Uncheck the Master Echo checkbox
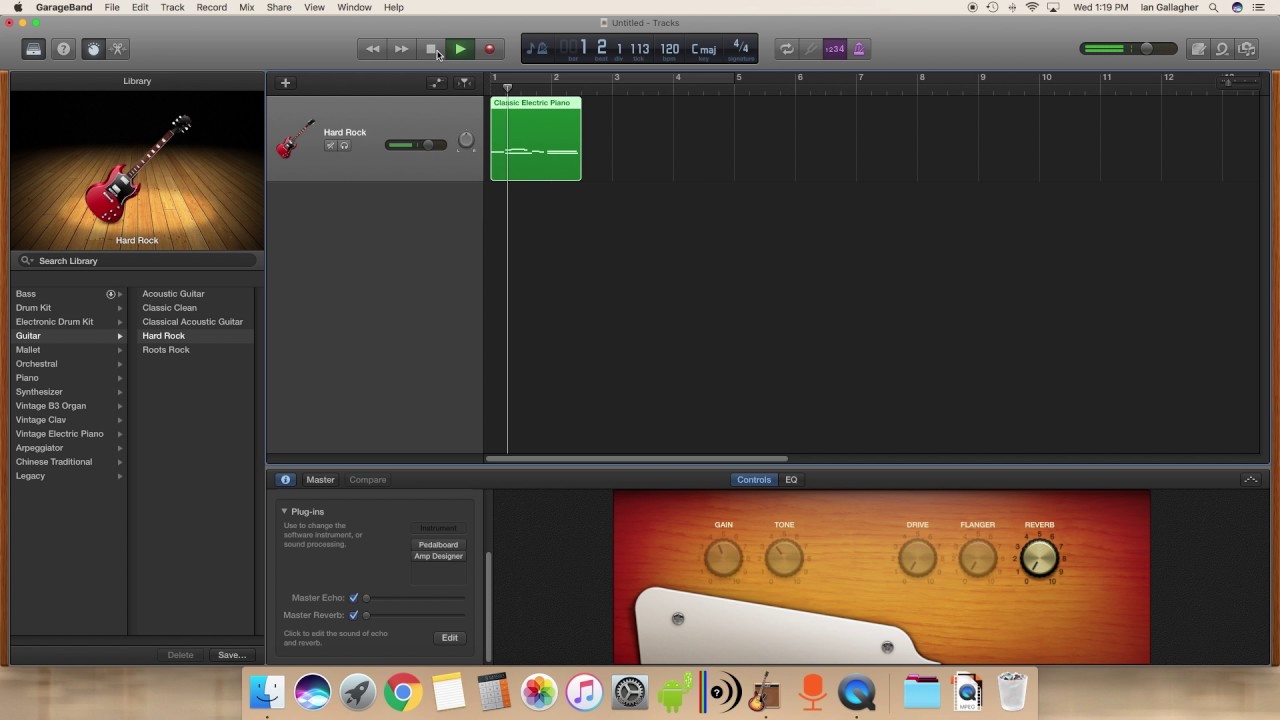 pyautogui.click(x=353, y=598)
